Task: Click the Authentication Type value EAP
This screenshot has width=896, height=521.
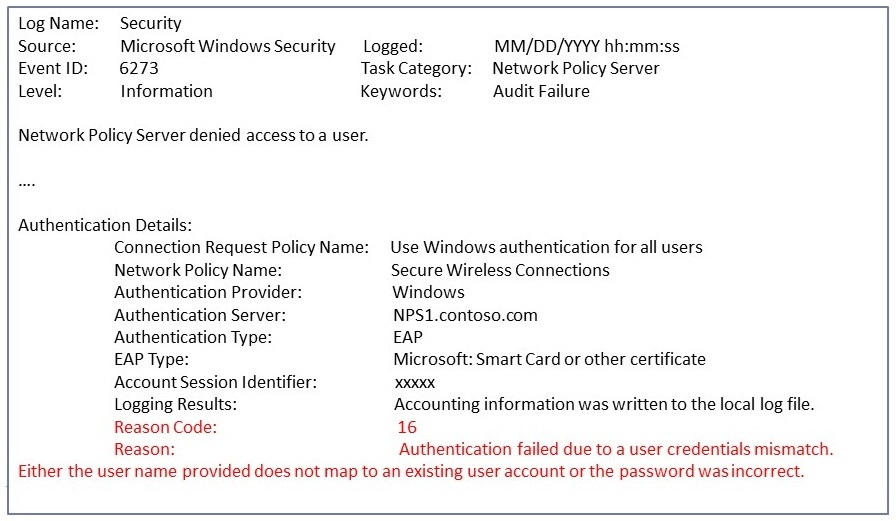Action: click(408, 337)
